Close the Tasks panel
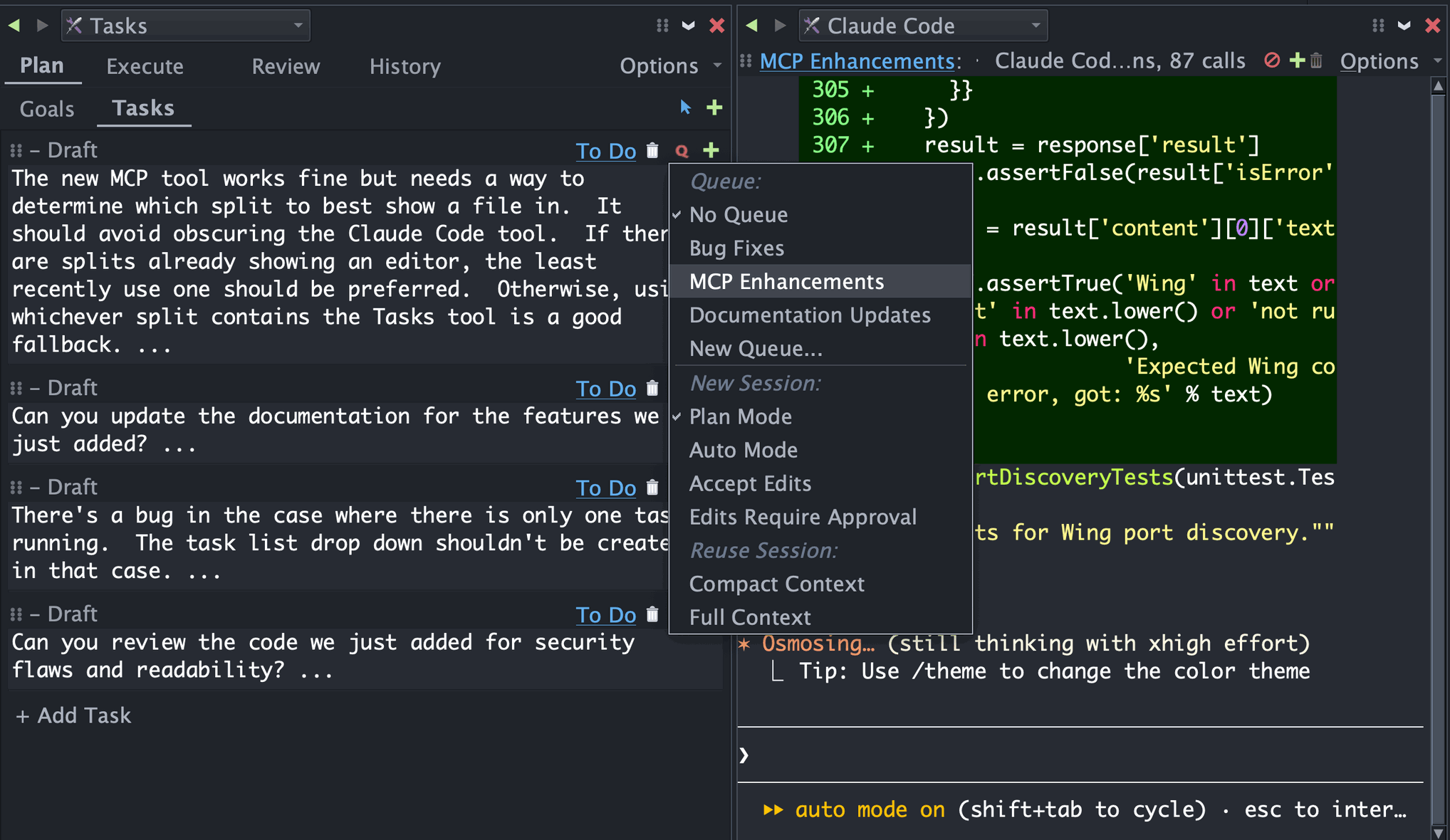The width and height of the screenshot is (1450, 840). coord(717,26)
